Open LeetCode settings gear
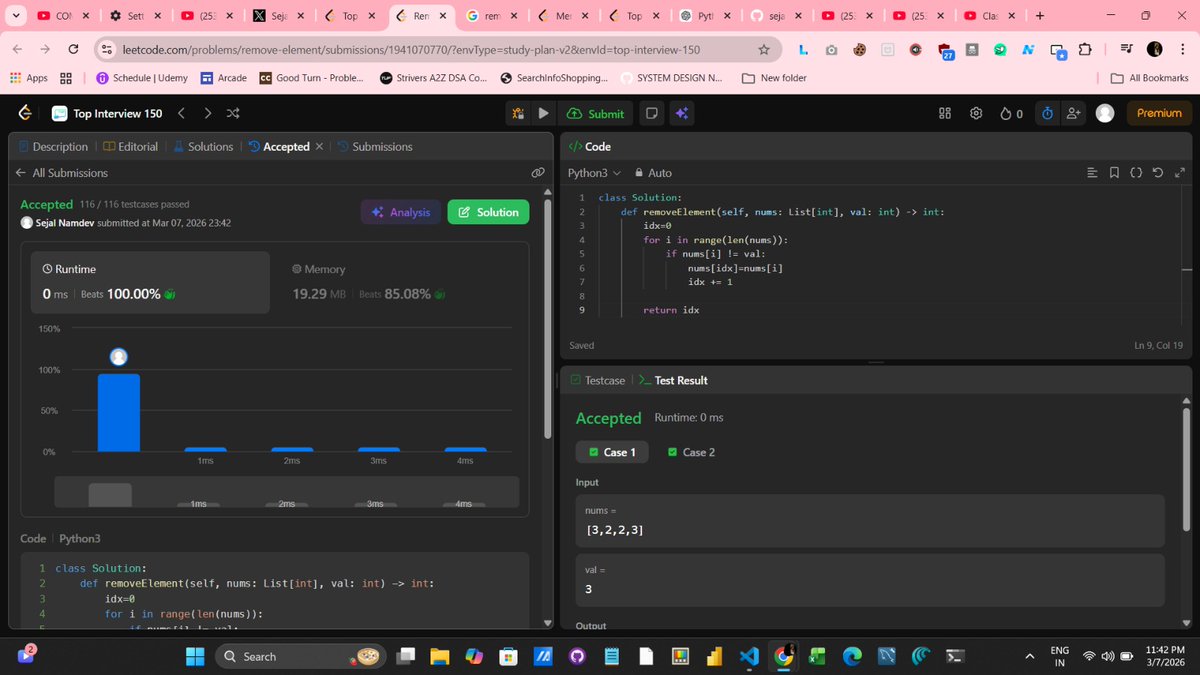 976,113
